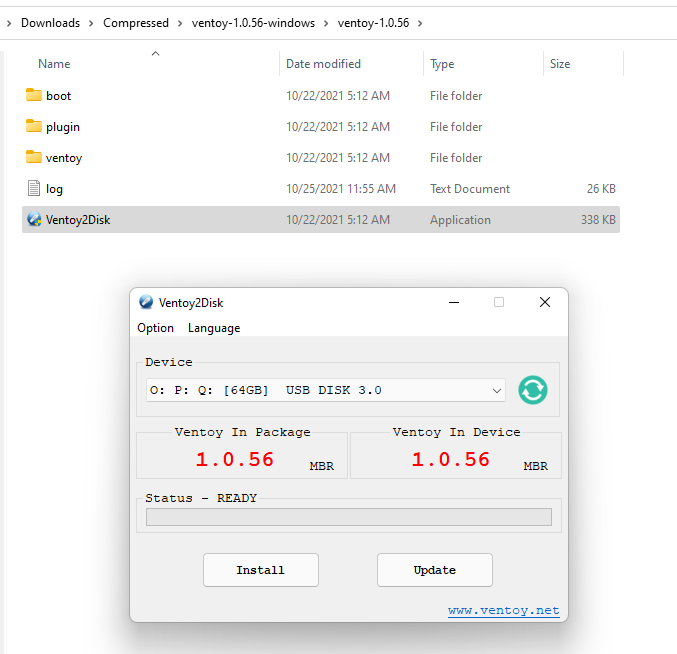Click MBR label in Ventoy In Package
The width and height of the screenshot is (677, 654).
pyautogui.click(x=322, y=466)
